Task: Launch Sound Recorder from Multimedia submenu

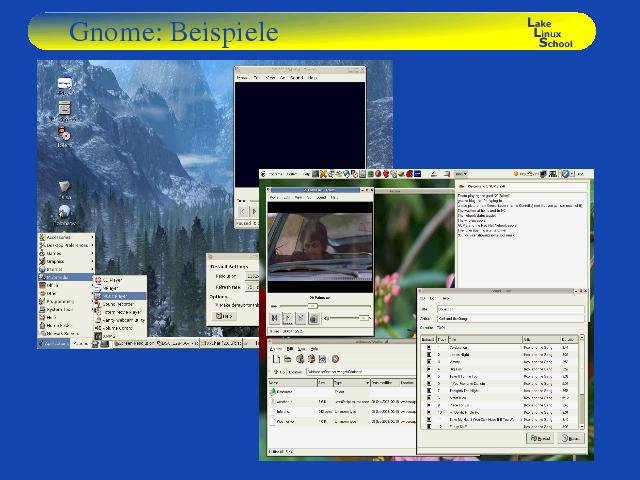Action: (120, 304)
